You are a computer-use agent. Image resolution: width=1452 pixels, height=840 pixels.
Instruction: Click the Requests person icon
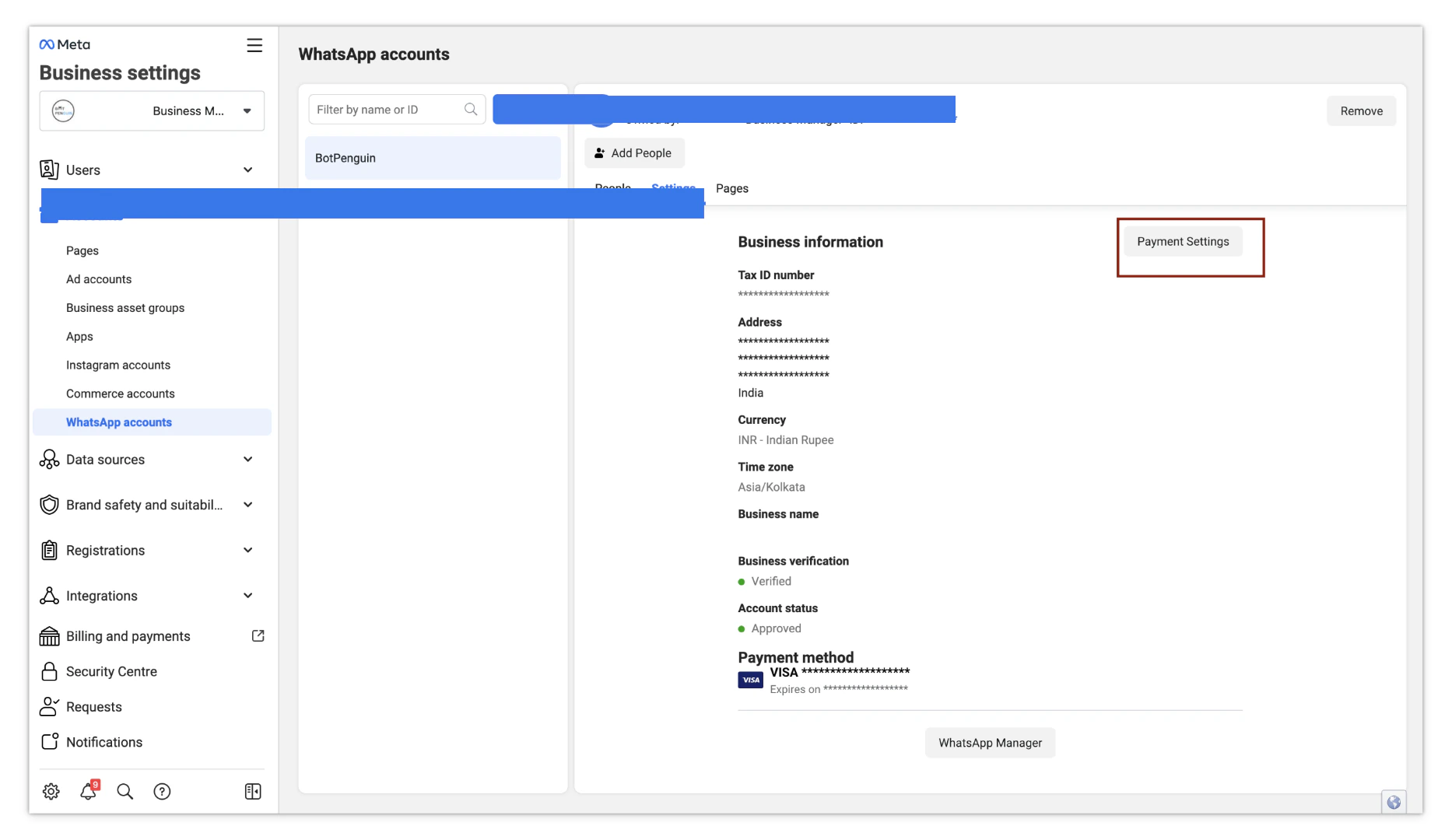[x=49, y=706]
